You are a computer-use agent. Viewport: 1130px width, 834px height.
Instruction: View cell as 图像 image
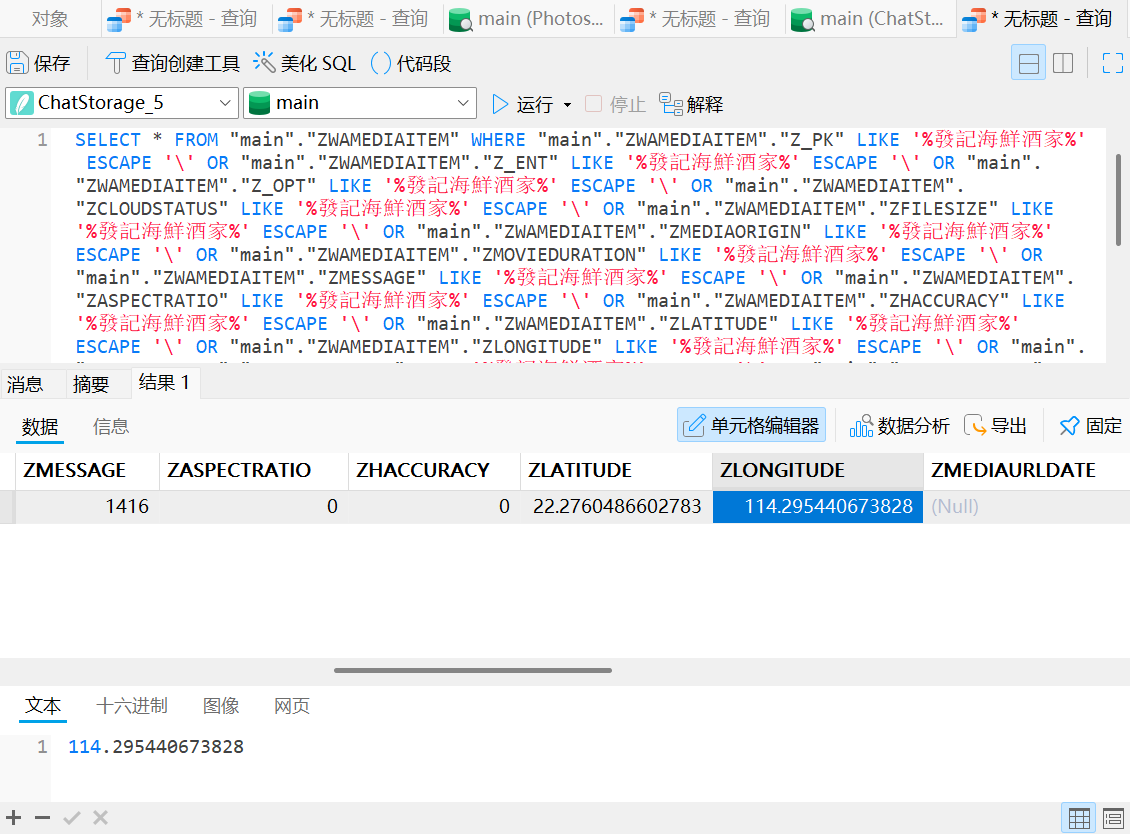point(221,706)
